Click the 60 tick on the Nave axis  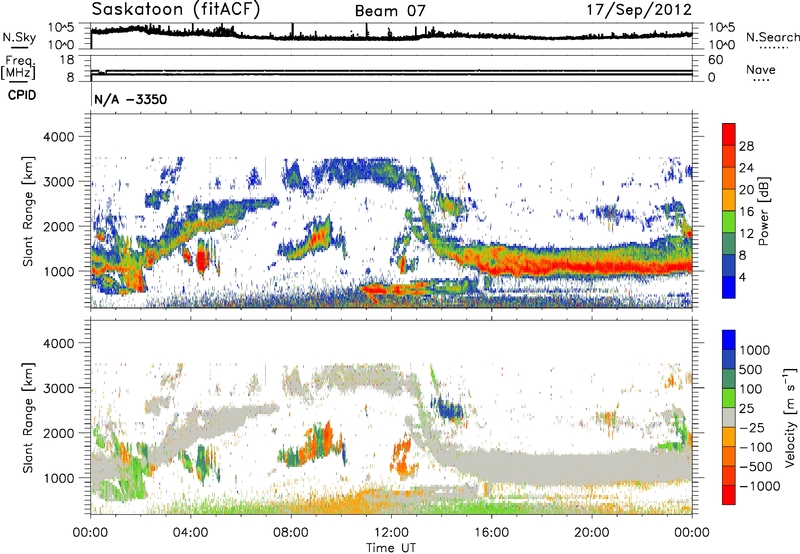click(x=715, y=60)
